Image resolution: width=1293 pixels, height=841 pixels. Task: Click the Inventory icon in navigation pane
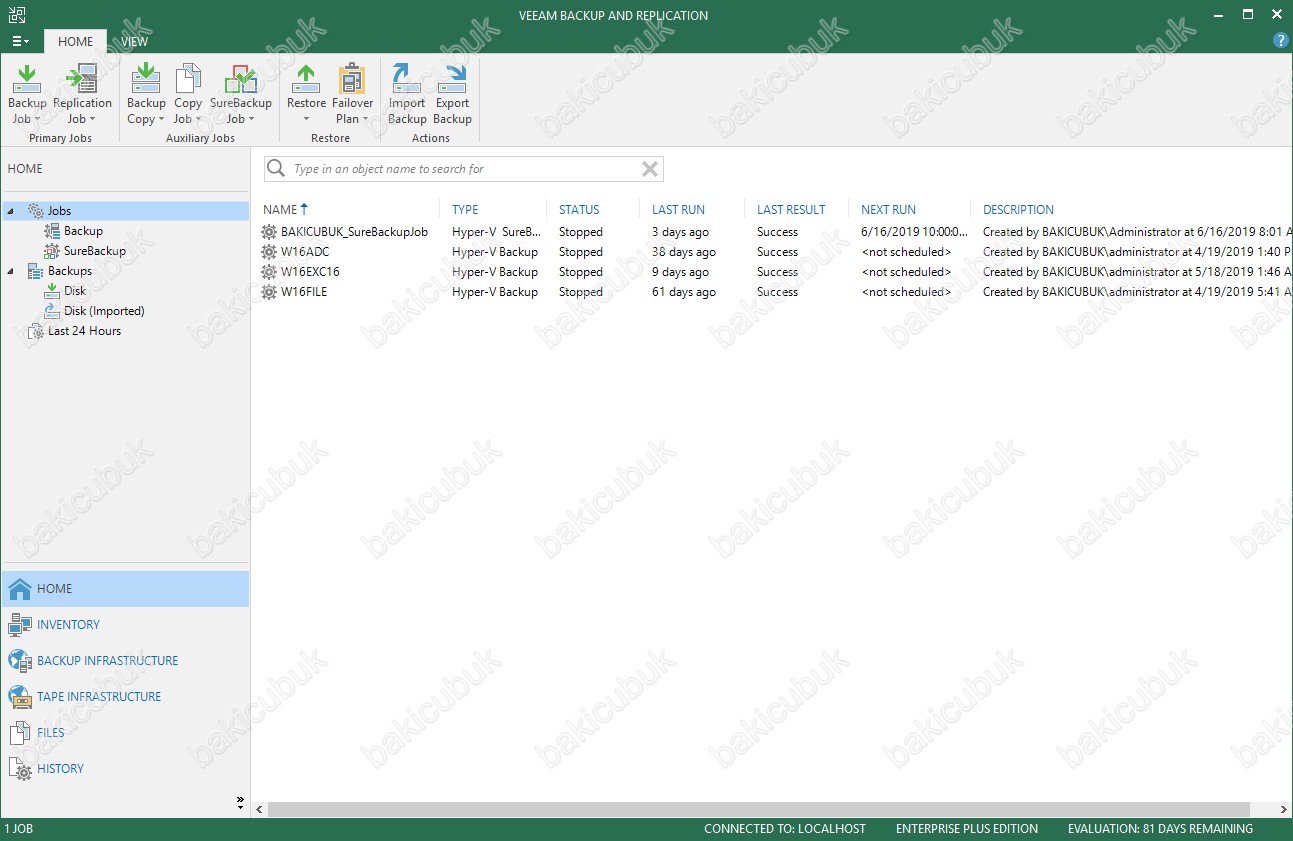click(x=20, y=625)
